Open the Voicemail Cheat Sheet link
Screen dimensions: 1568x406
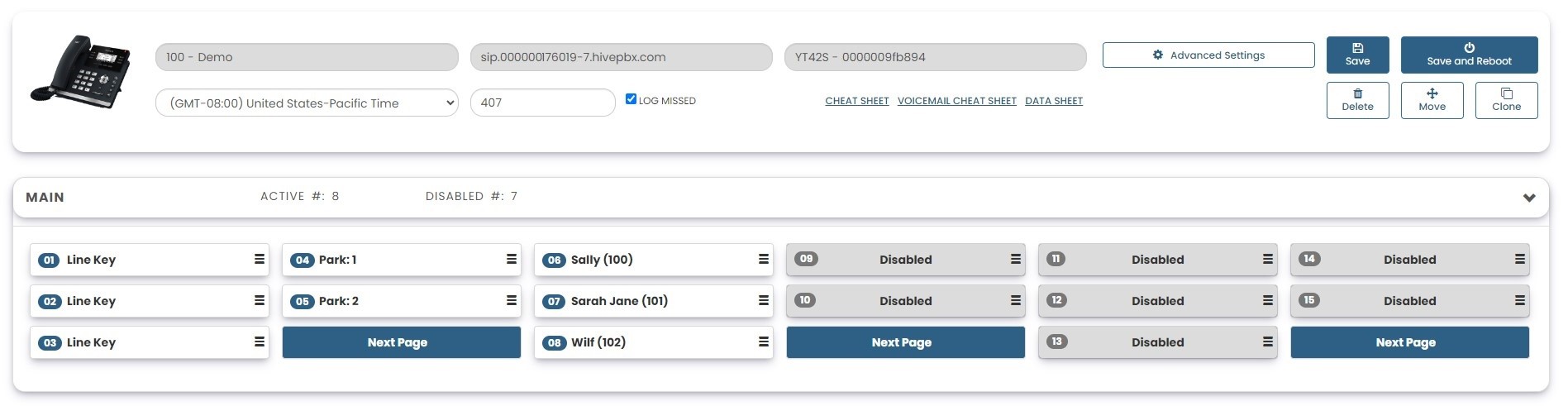click(x=957, y=101)
